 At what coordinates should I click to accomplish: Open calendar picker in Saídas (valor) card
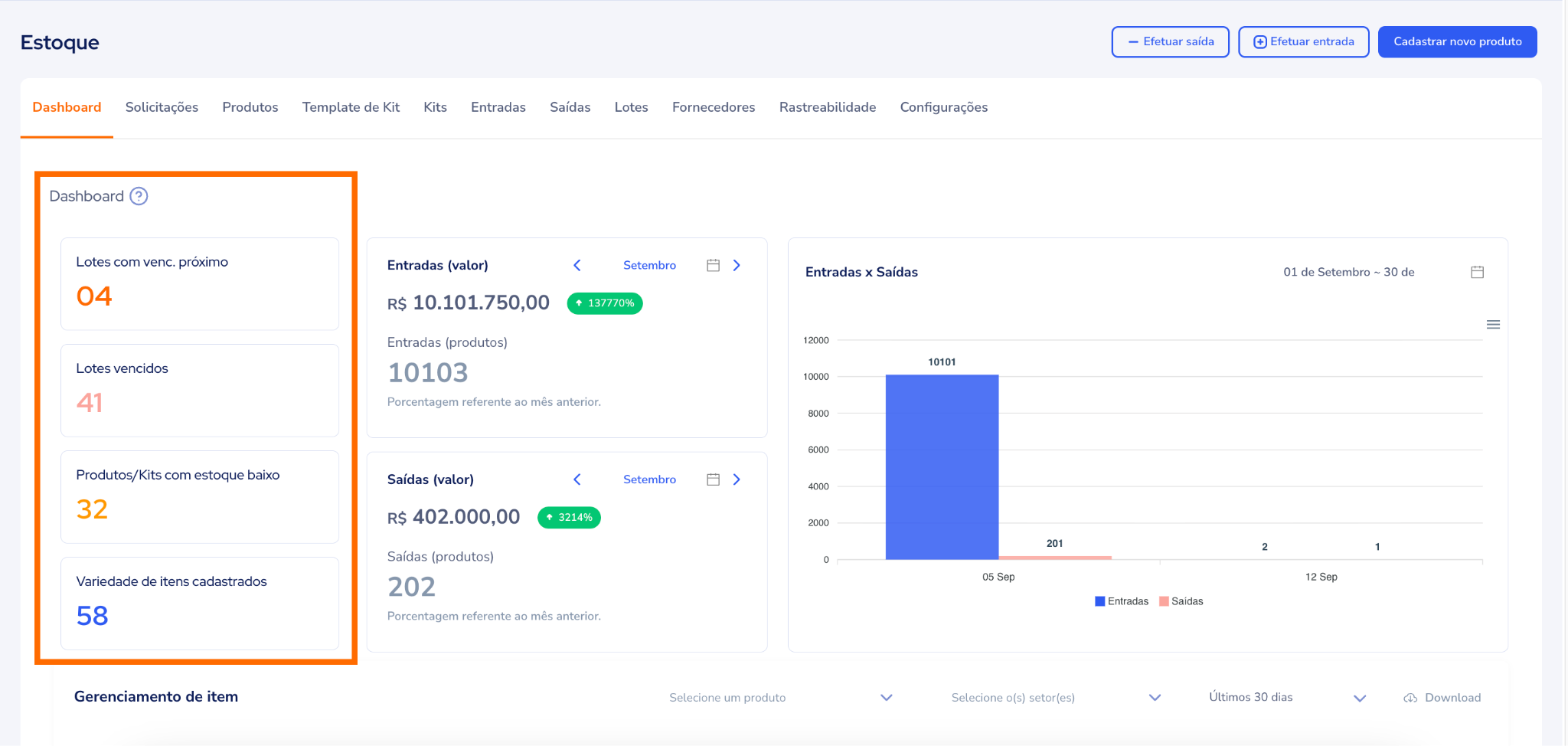coord(713,479)
